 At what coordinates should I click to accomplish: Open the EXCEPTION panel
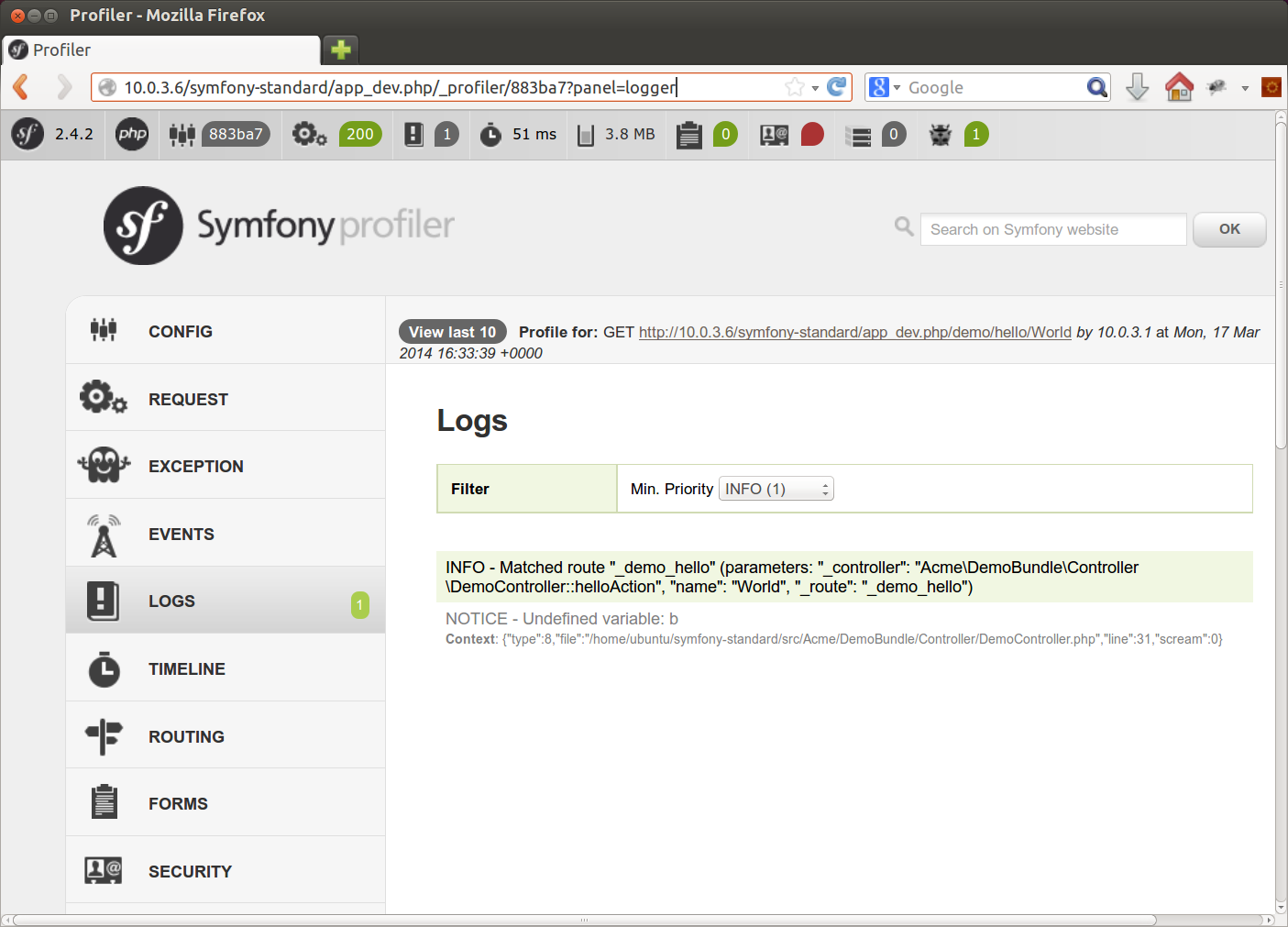(x=226, y=466)
